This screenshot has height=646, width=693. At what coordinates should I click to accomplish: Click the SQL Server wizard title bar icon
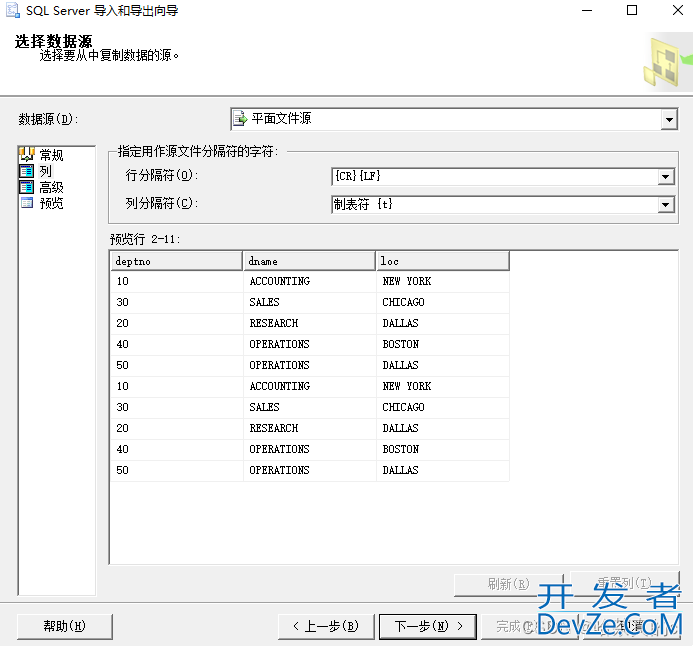(12, 11)
